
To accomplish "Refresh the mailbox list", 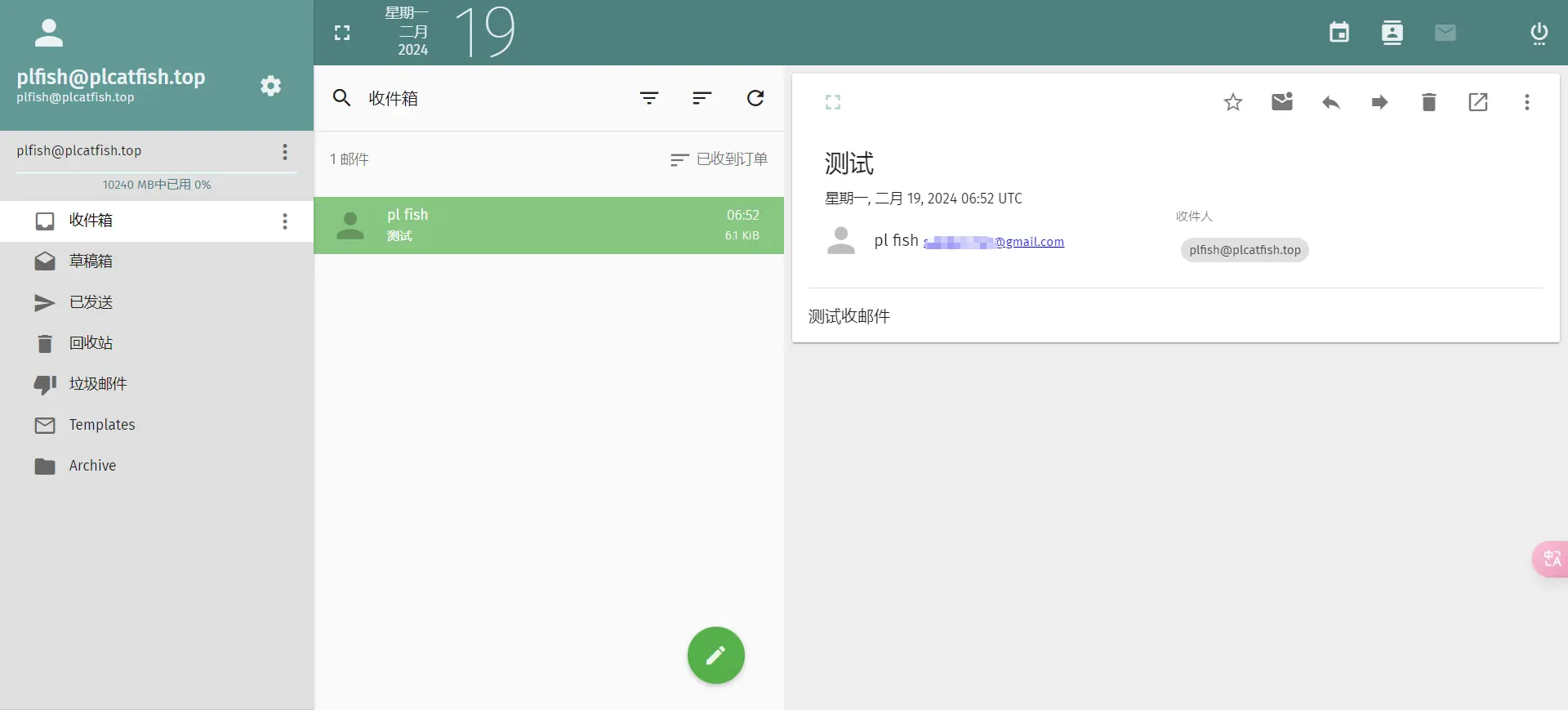I will point(755,98).
